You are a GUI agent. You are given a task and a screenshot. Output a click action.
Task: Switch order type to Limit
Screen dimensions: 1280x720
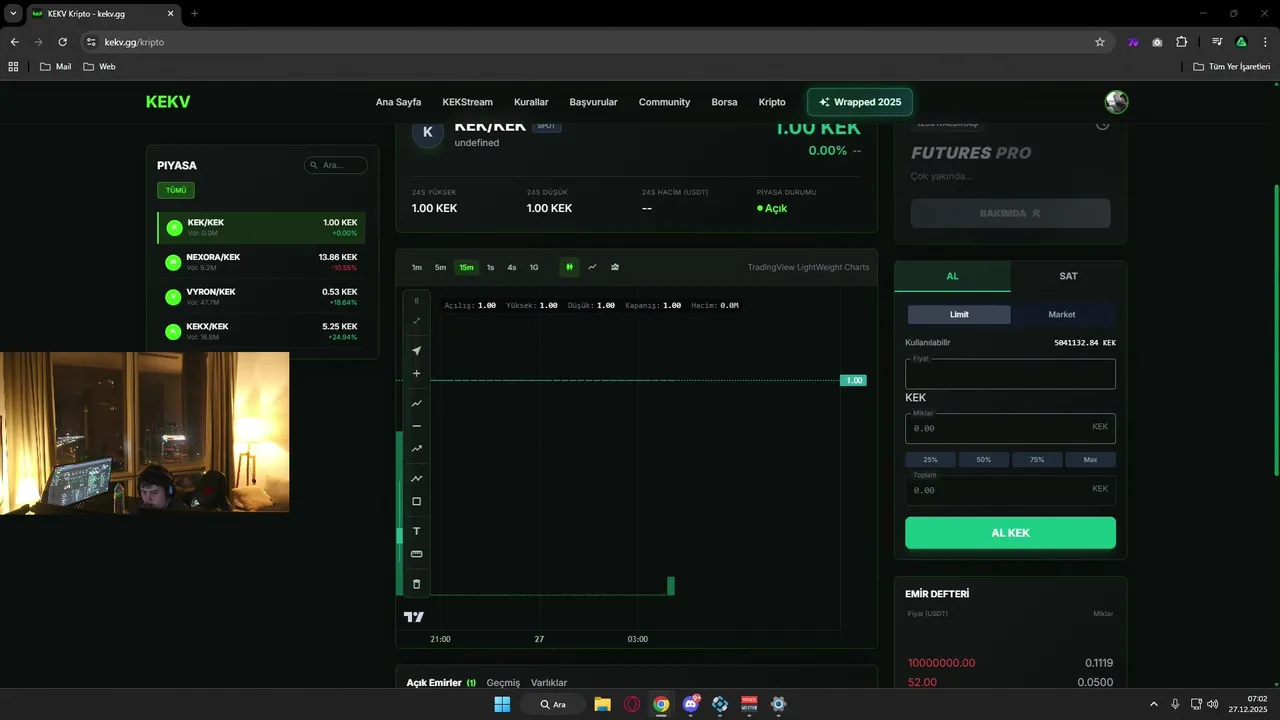click(959, 315)
